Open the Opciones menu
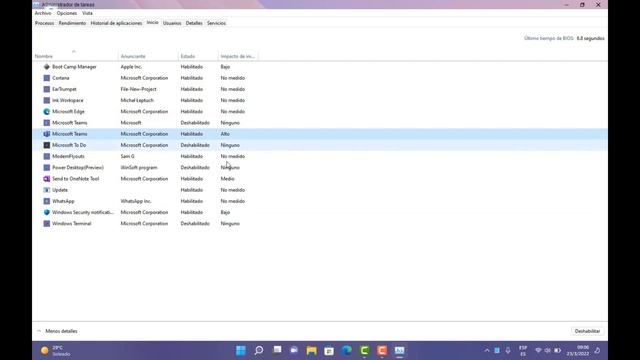The width and height of the screenshot is (640, 360). 67,13
